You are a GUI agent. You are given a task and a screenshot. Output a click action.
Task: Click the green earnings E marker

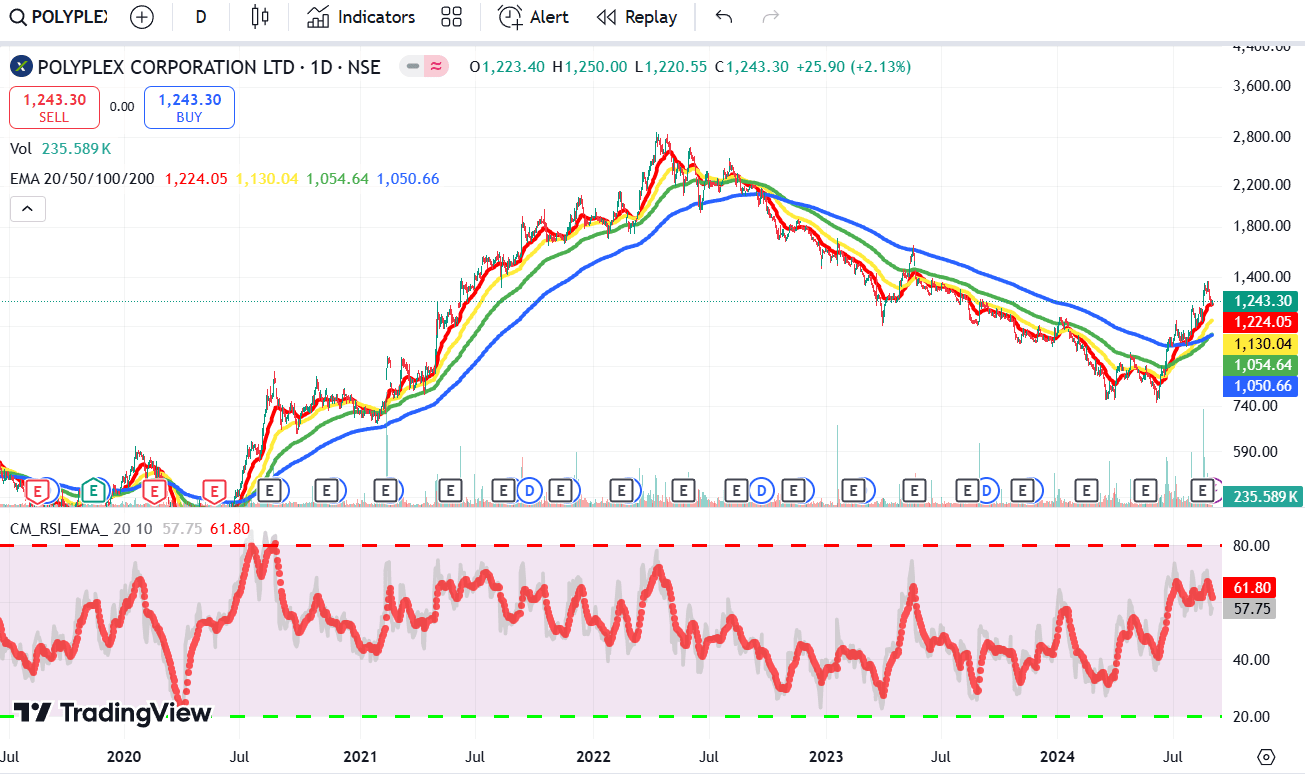point(93,490)
